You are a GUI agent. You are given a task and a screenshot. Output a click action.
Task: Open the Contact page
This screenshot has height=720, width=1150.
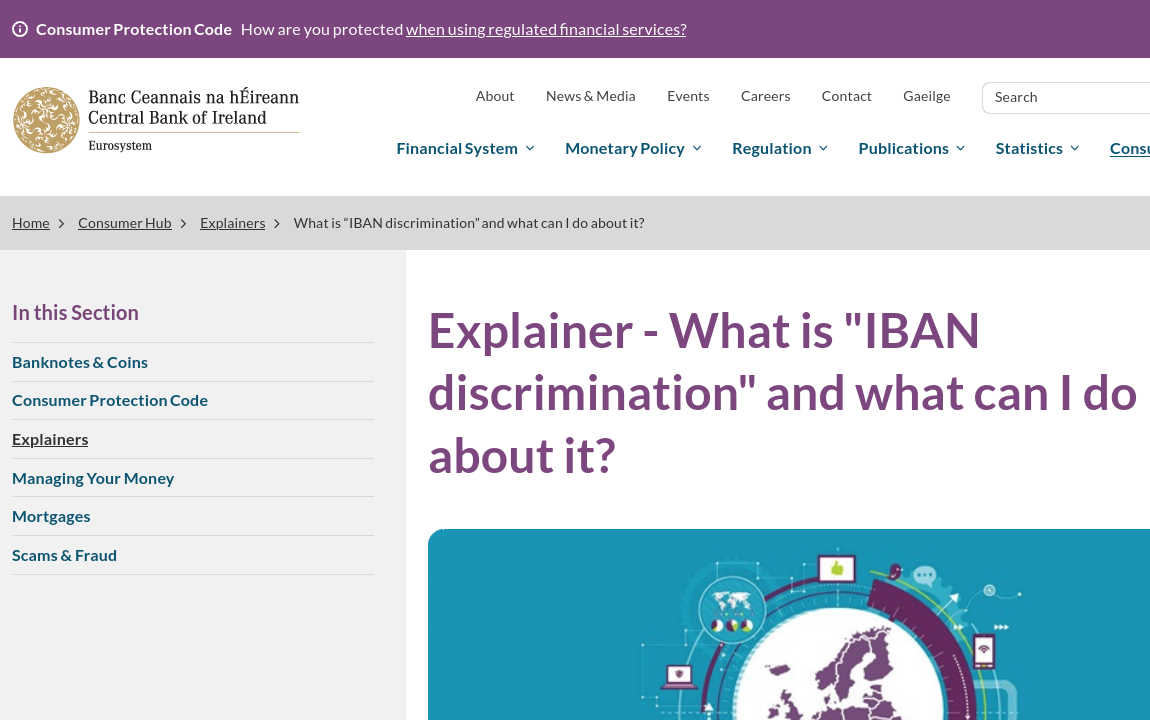click(x=846, y=96)
